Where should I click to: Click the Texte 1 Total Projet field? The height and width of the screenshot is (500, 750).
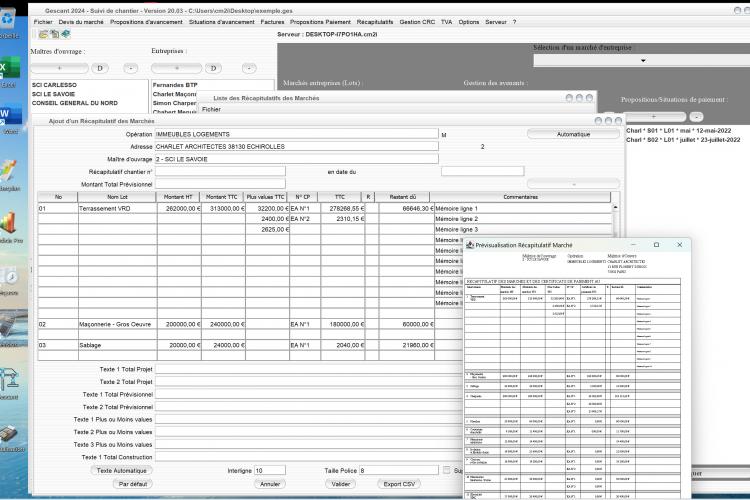pyautogui.click(x=309, y=369)
